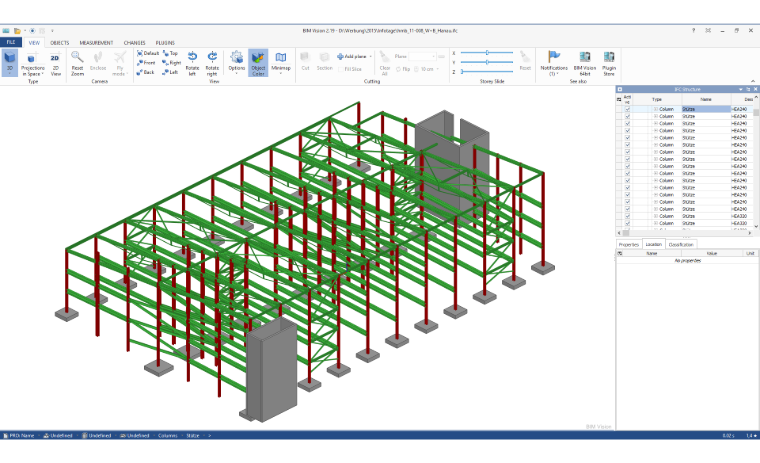Uncheck Active box of the selected Stütze row
This screenshot has width=760, height=463.
[628, 109]
